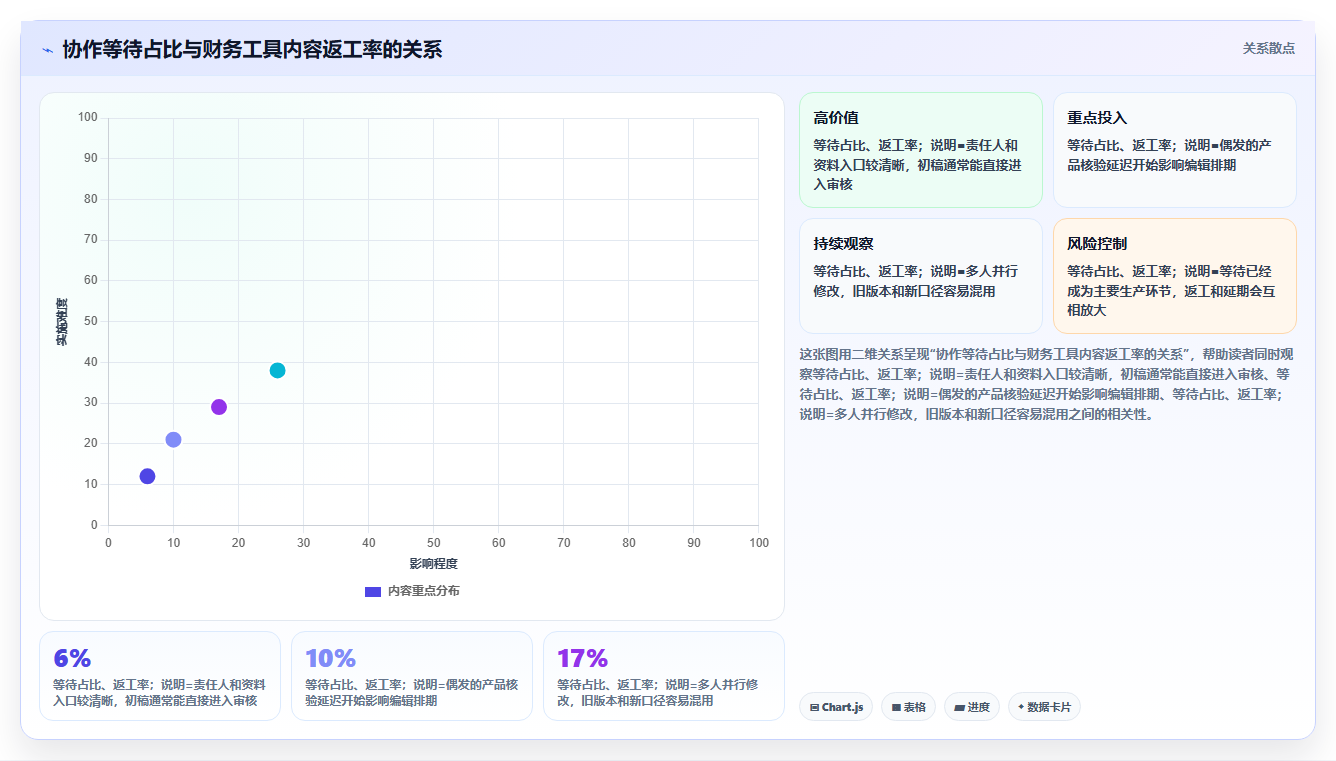Click the icon inside Chart.js chip
1336x761 pixels.
[x=815, y=708]
